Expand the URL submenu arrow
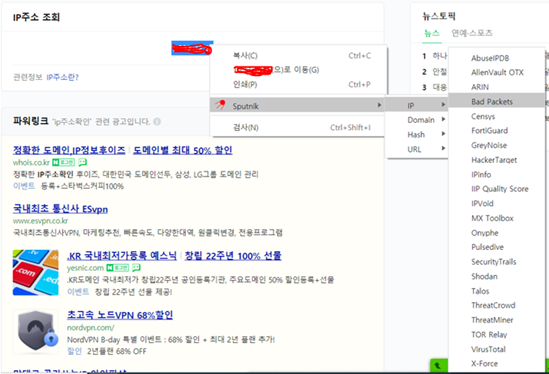 (x=443, y=148)
